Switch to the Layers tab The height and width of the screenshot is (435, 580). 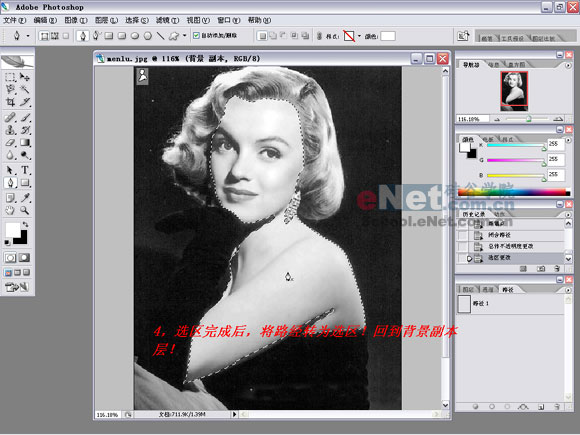469,289
